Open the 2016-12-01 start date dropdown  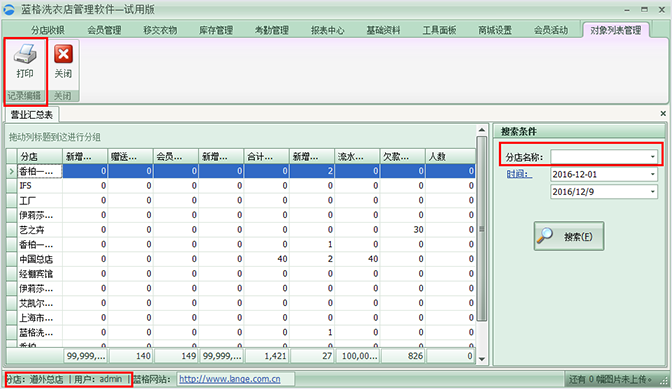coord(652,174)
